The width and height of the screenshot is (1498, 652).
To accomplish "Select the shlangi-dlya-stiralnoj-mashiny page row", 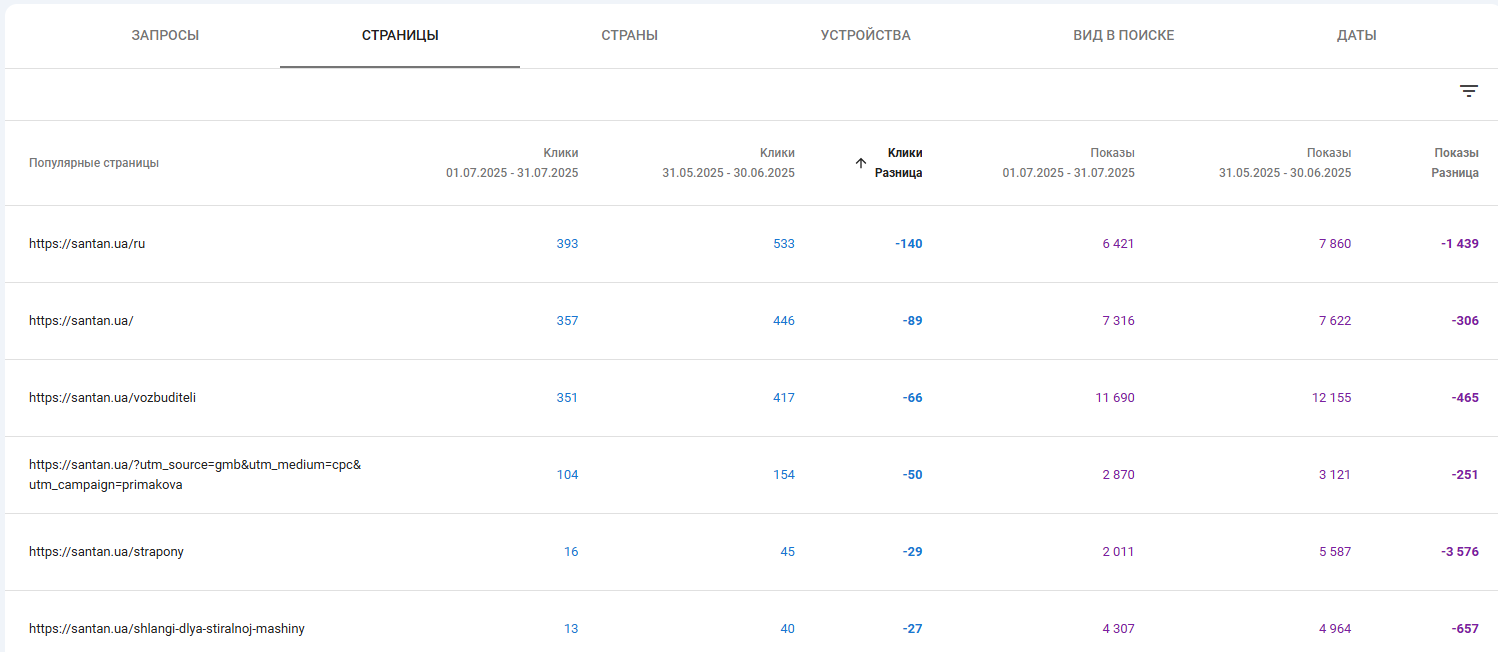I will pyautogui.click(x=751, y=622).
